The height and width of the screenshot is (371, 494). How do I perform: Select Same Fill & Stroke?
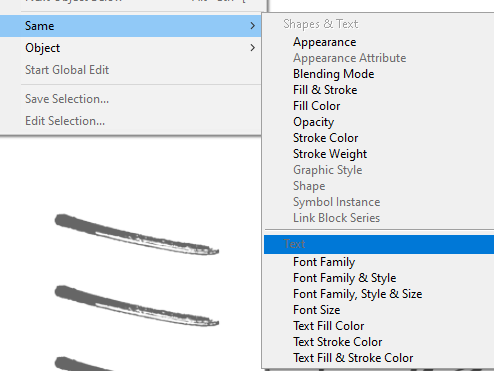325,90
